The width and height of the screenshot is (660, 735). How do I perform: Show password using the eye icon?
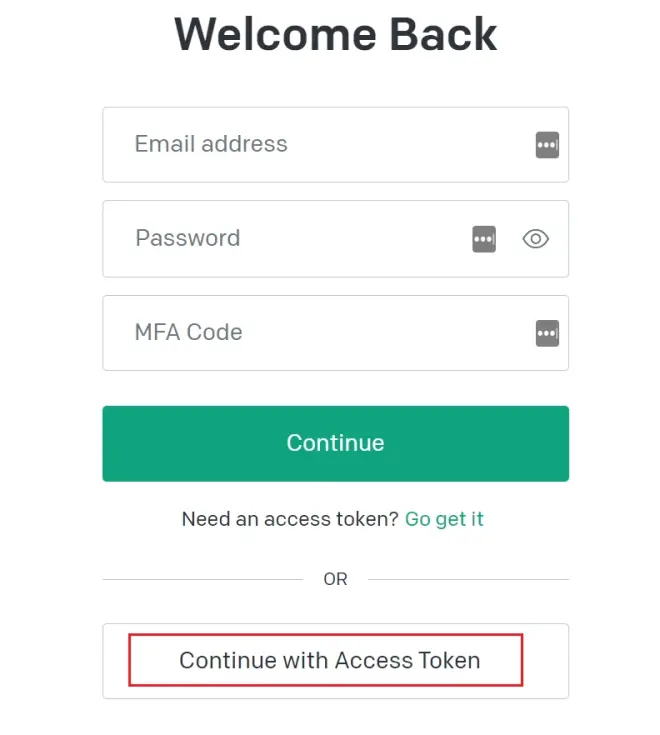click(x=536, y=239)
